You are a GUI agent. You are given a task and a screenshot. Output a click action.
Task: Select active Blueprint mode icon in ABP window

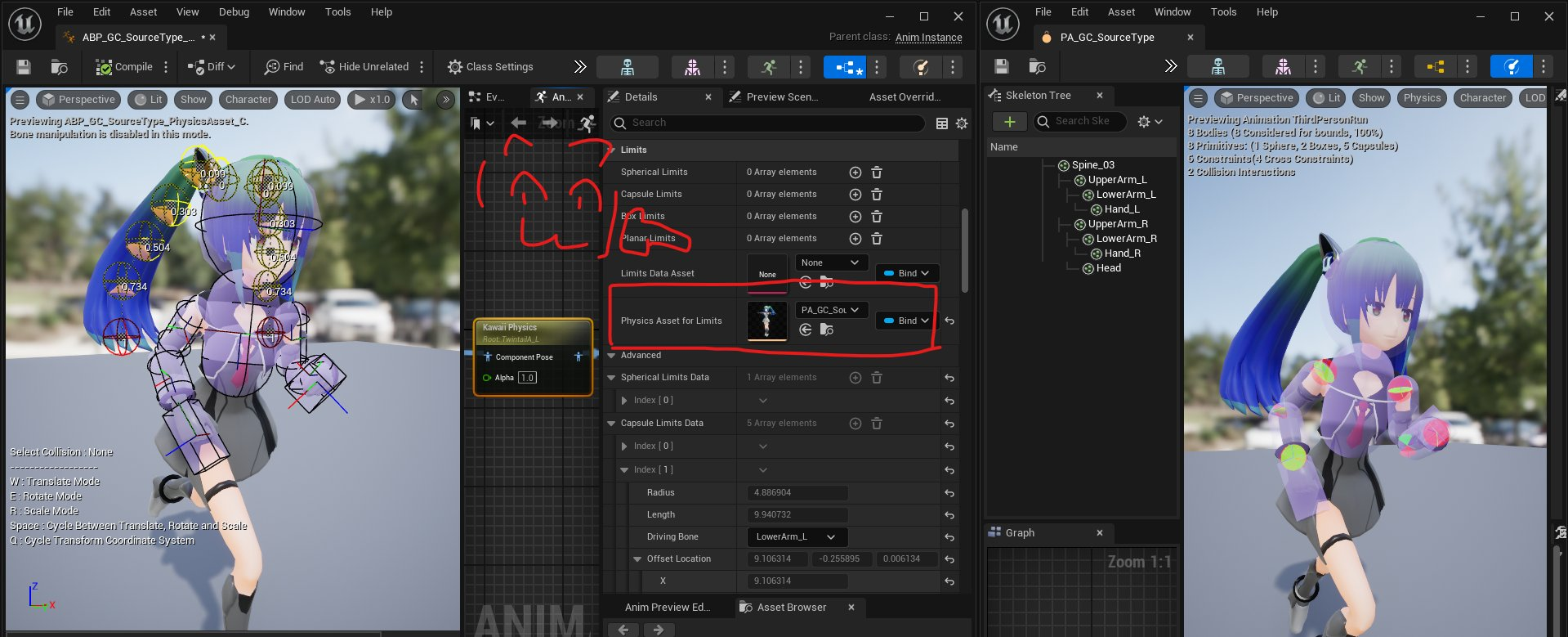pos(844,67)
